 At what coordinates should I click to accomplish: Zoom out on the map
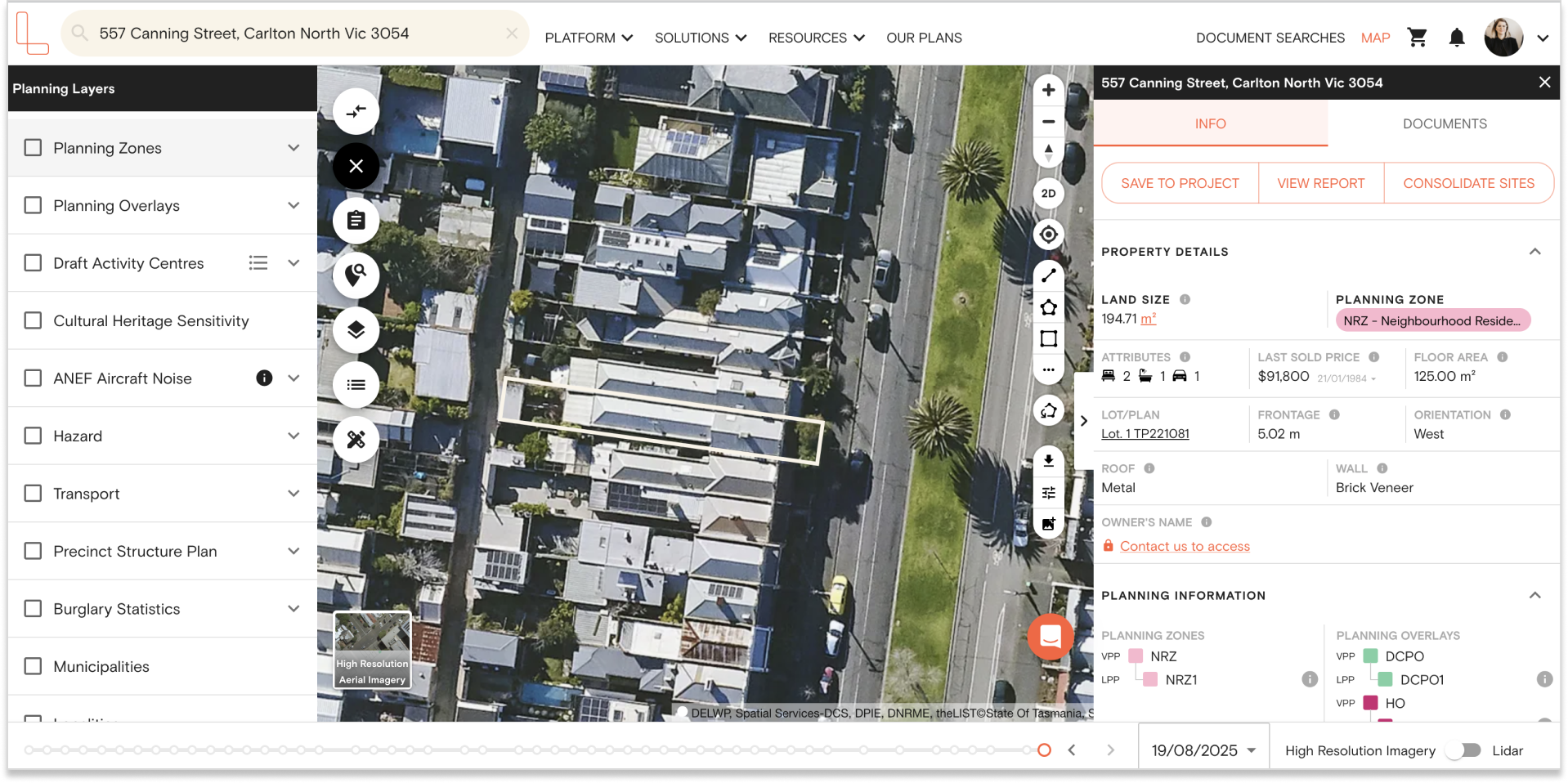pos(1048,122)
